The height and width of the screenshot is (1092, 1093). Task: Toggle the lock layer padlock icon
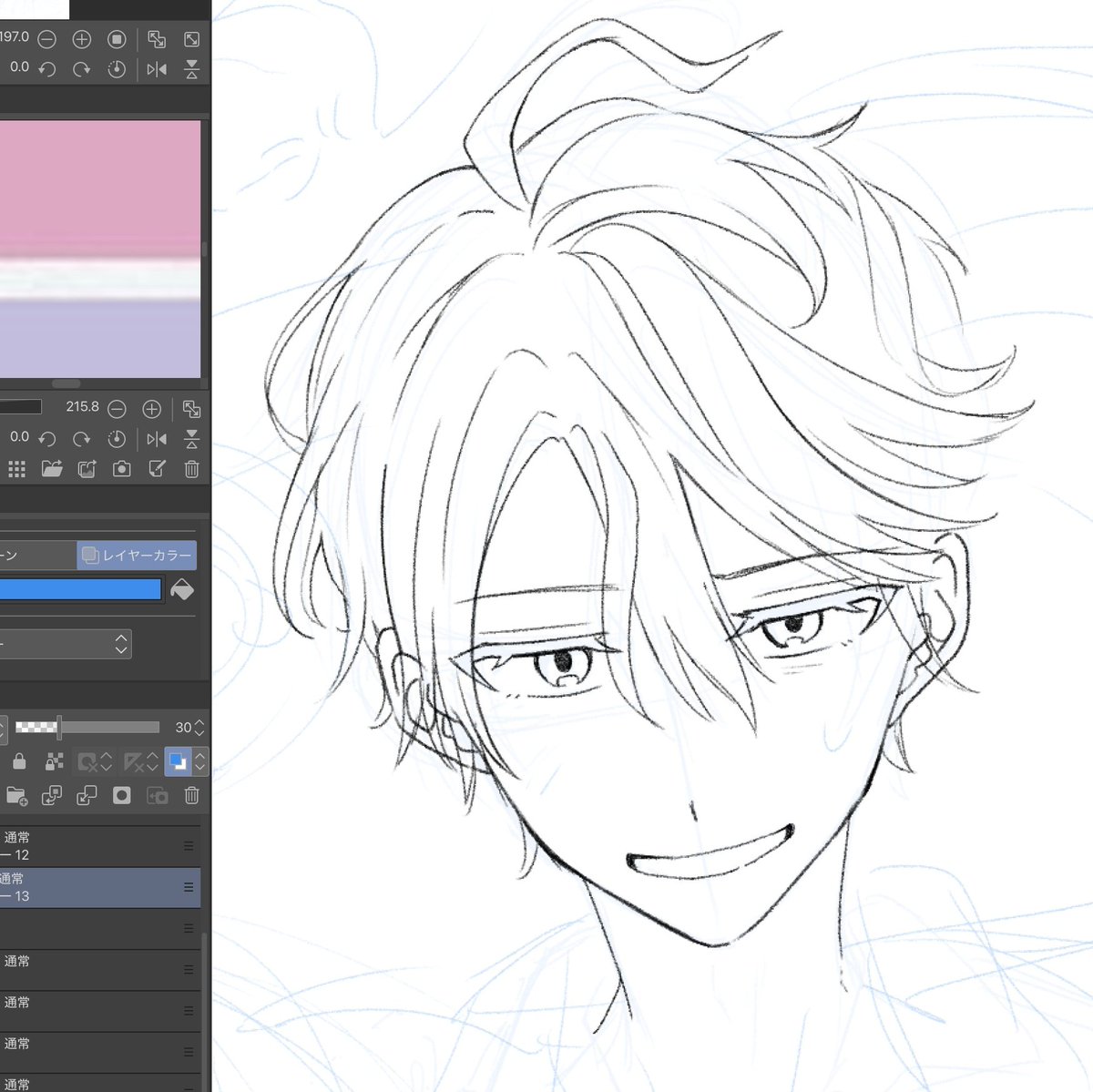tap(19, 761)
